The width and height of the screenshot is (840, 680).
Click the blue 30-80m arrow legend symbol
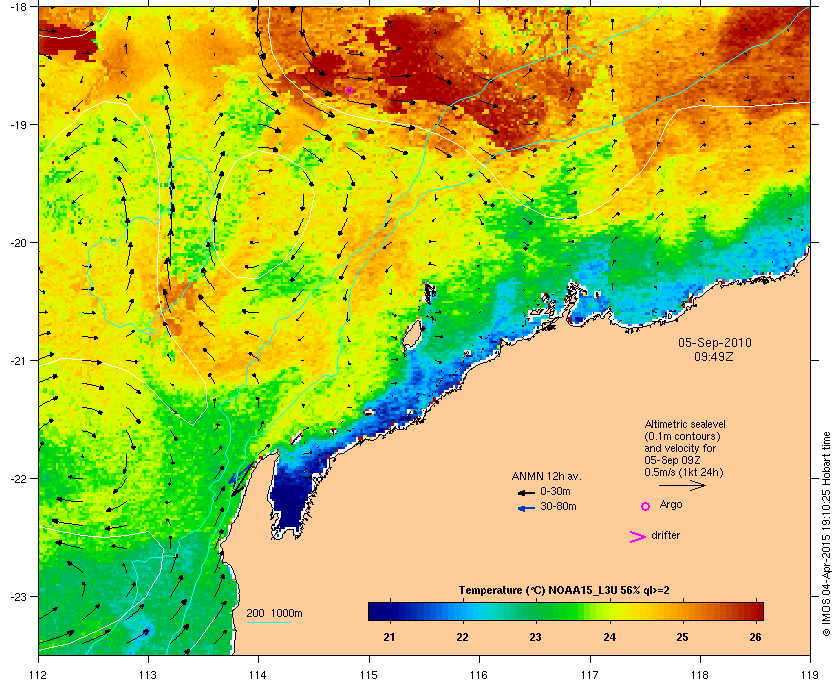pos(526,508)
